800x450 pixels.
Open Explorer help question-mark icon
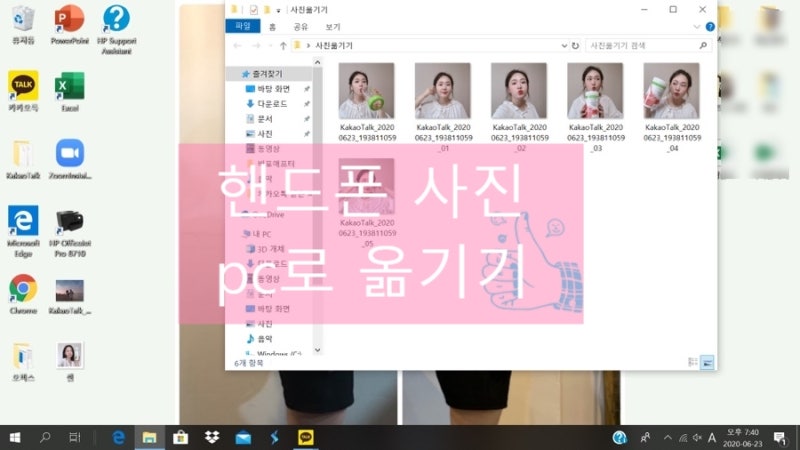coord(710,27)
